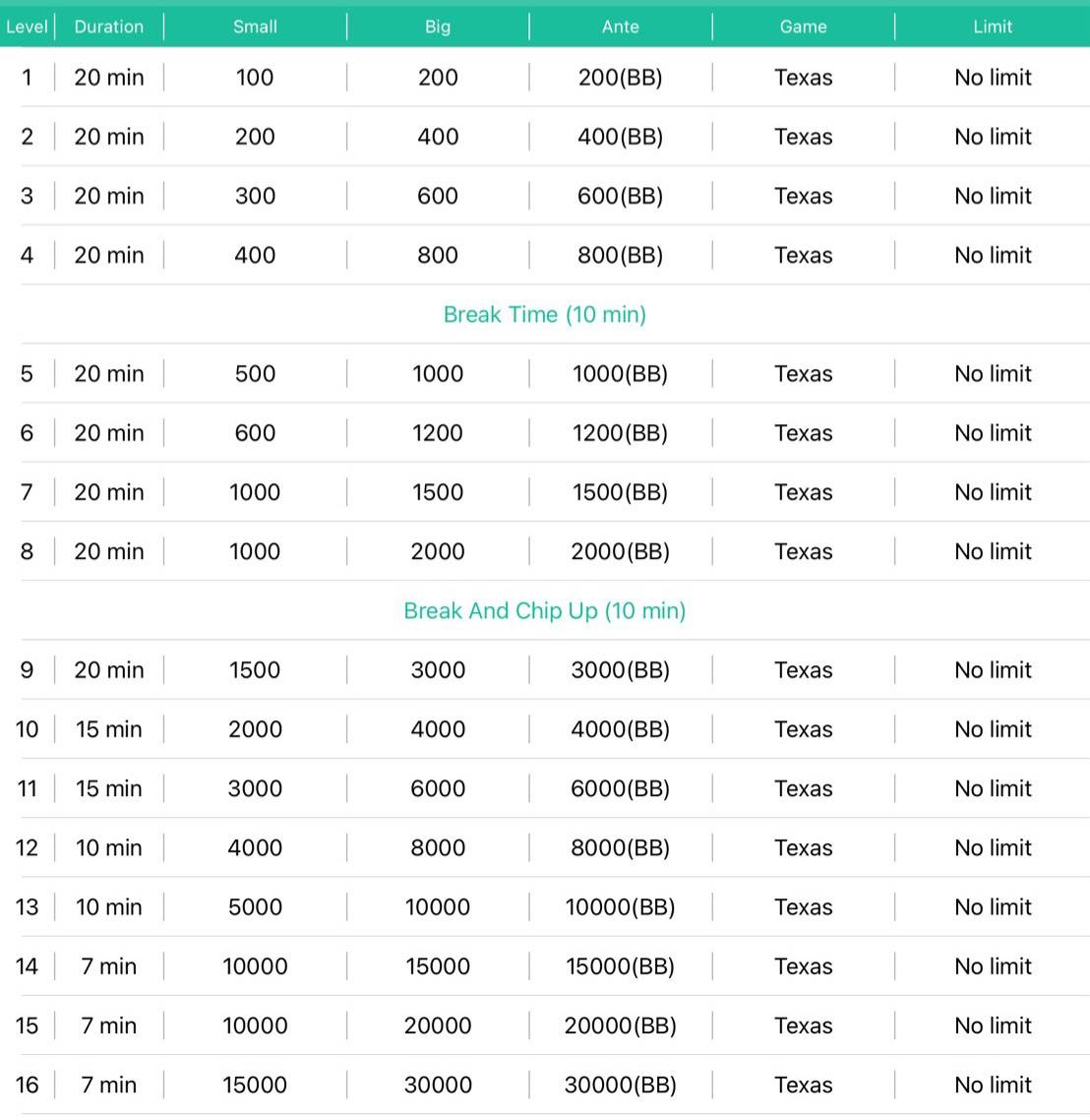1090x1120 pixels.
Task: Click the Game column header
Action: pyautogui.click(x=803, y=27)
